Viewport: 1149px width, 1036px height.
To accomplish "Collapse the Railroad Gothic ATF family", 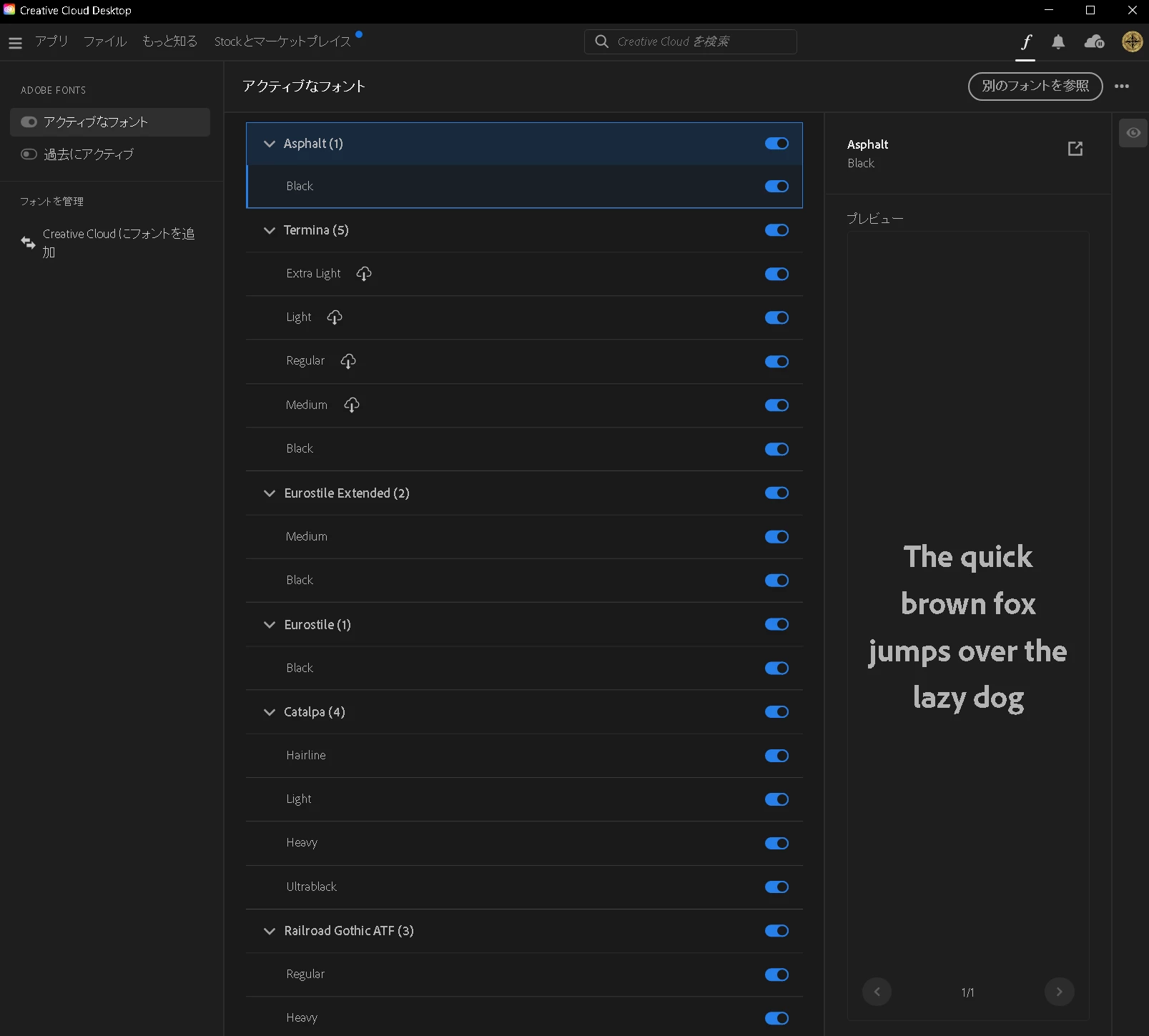I will [270, 931].
